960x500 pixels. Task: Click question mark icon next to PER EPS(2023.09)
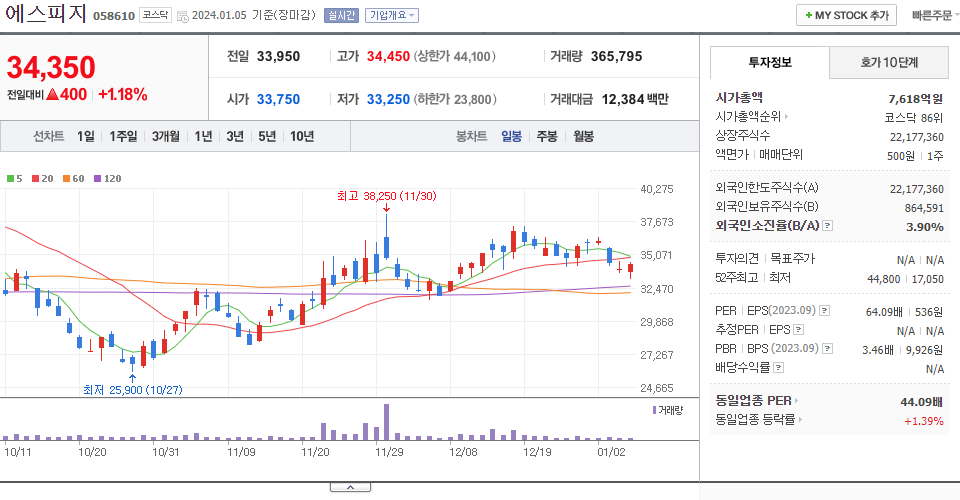825,311
